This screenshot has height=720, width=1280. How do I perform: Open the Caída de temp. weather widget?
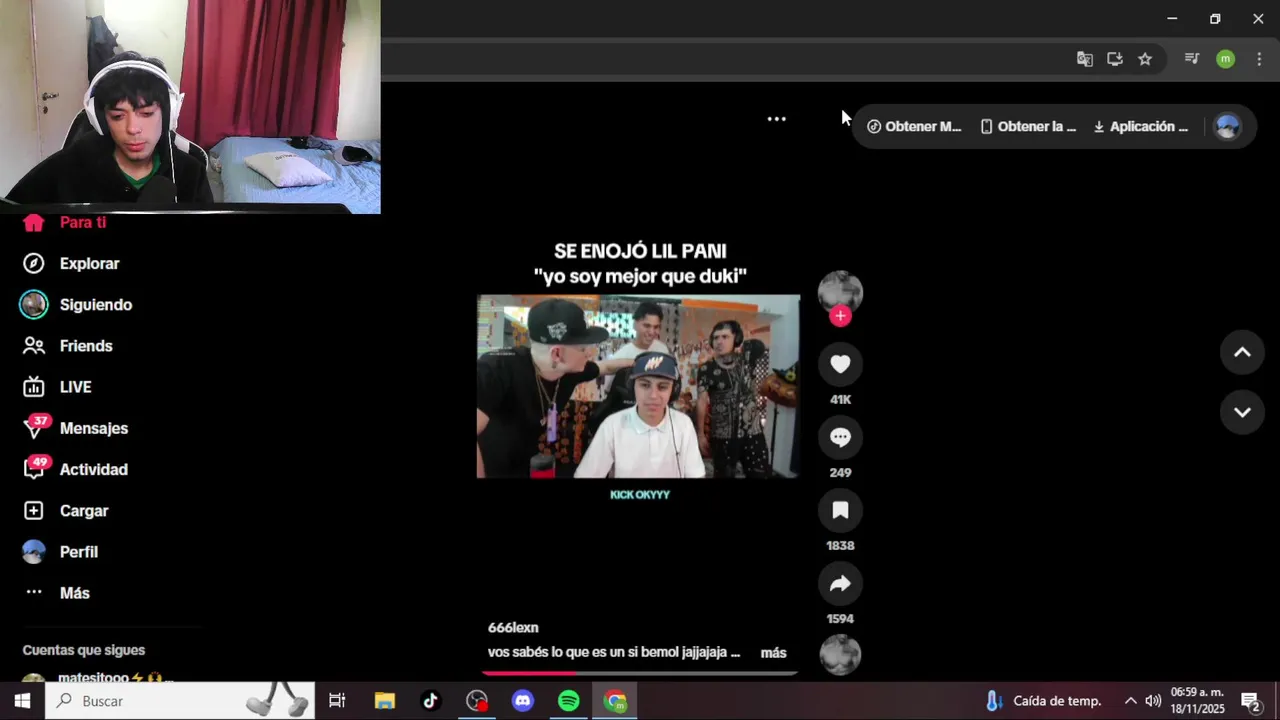coord(1042,701)
